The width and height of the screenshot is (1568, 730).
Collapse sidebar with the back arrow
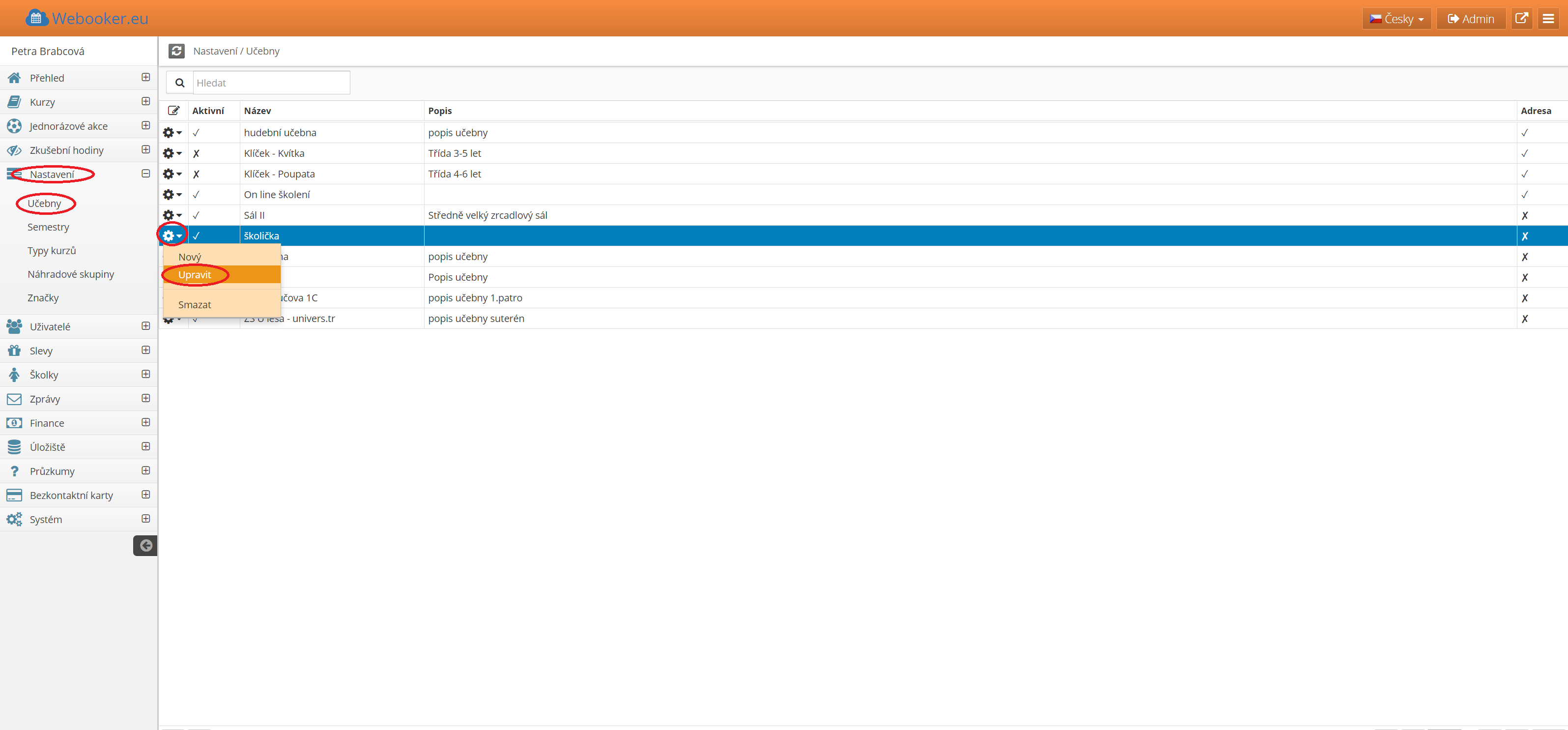(x=145, y=546)
